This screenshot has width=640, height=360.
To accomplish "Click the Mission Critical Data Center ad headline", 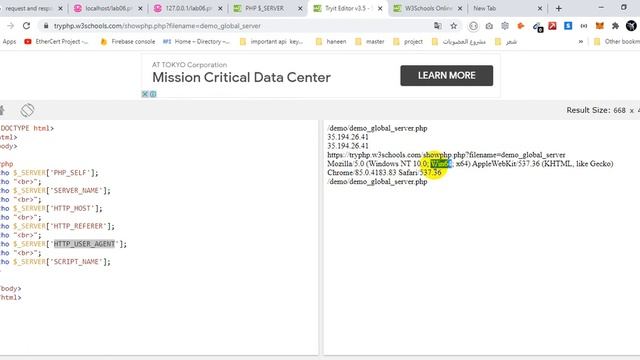I will coord(241,78).
